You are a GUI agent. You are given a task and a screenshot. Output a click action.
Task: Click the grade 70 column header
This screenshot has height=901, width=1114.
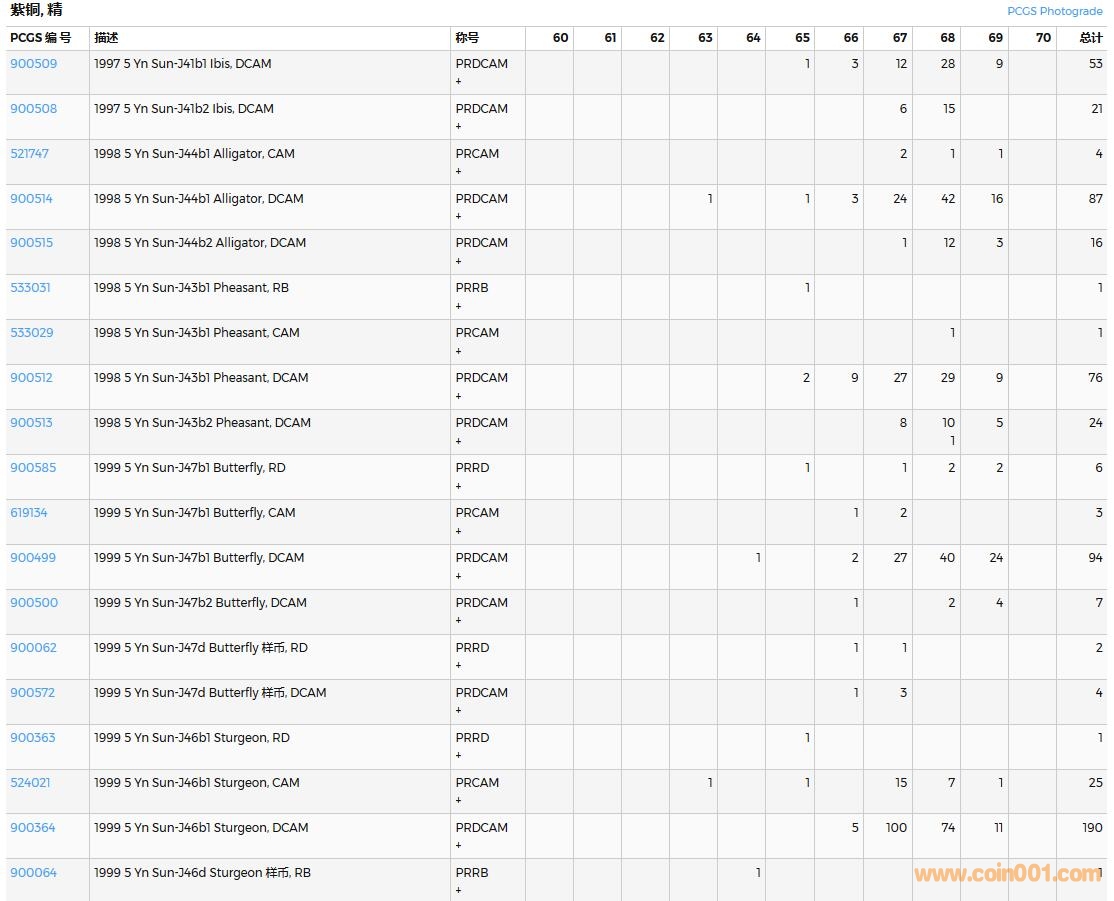point(1043,38)
